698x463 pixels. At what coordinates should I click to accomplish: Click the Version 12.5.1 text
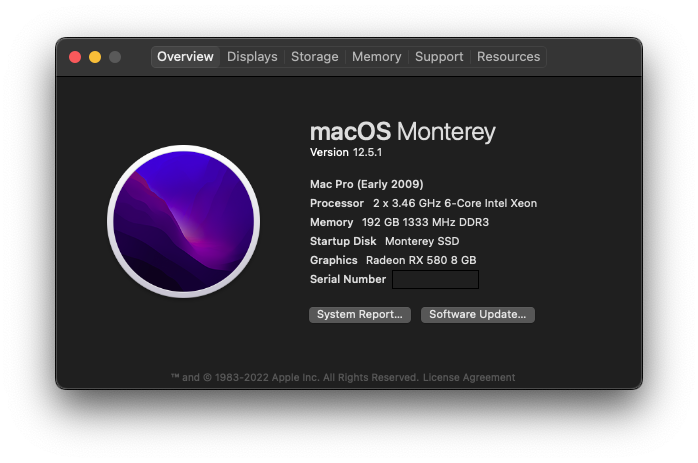(346, 152)
